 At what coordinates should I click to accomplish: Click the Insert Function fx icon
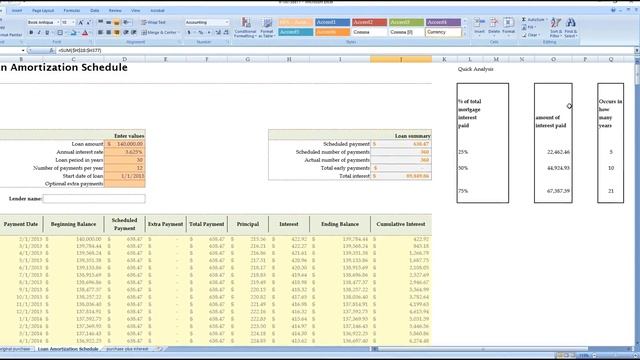(x=52, y=51)
